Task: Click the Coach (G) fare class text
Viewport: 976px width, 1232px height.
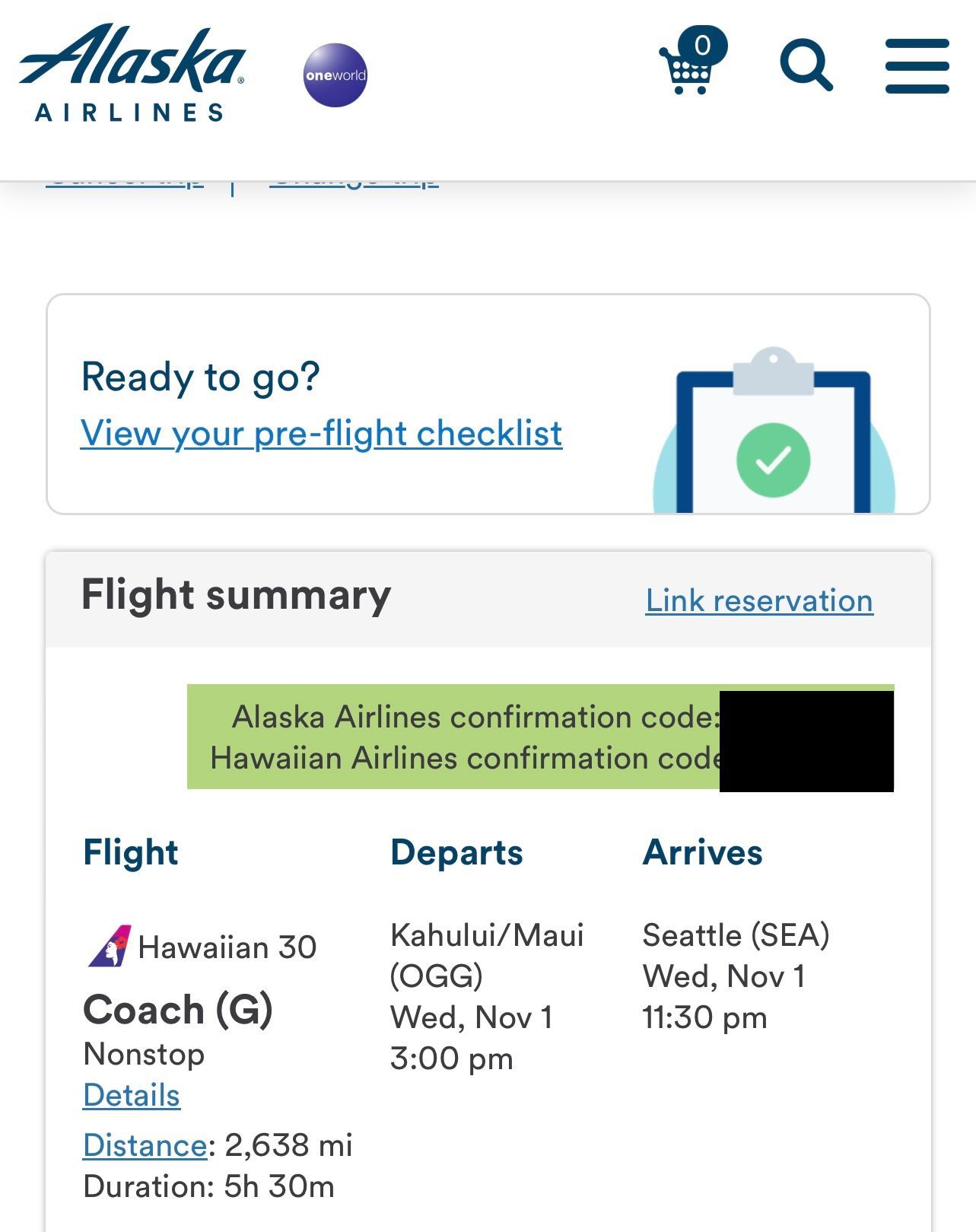Action: (x=178, y=1010)
